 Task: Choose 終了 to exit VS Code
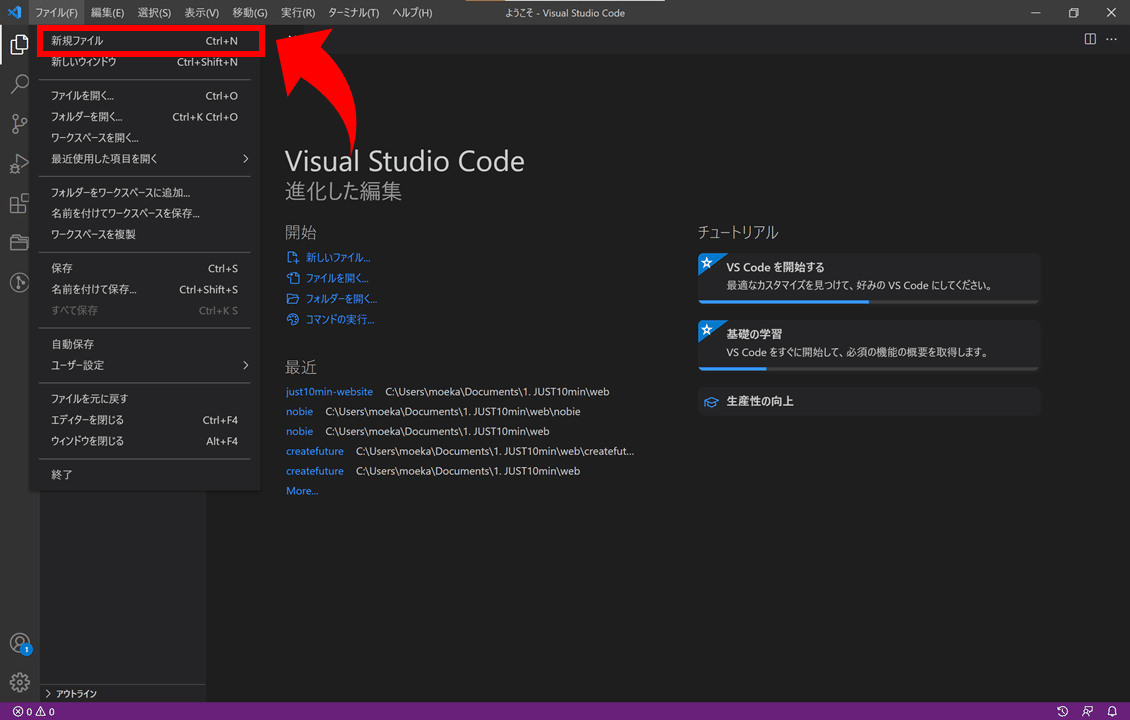point(144,475)
